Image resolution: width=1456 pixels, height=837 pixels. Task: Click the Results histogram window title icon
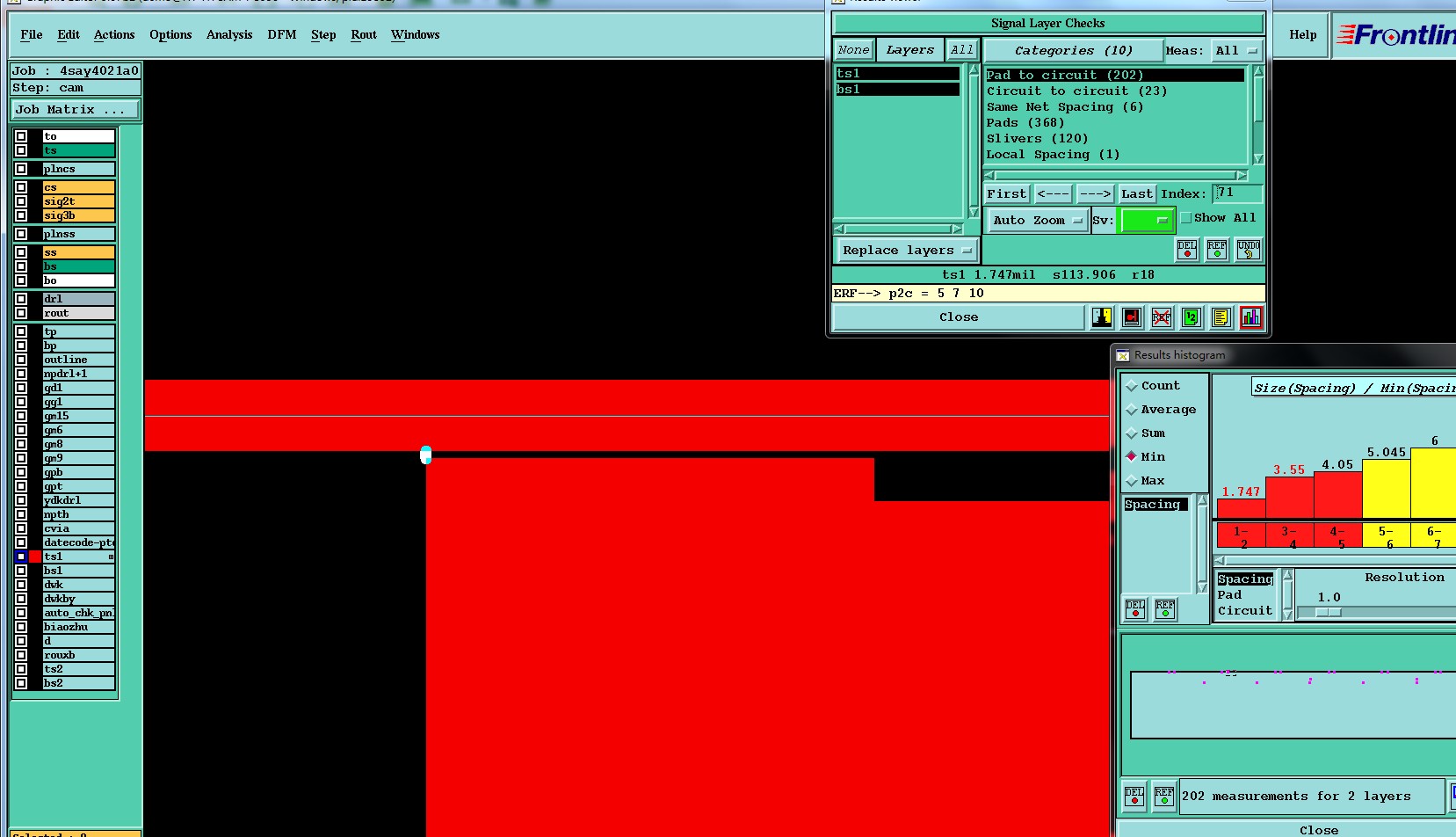pos(1123,355)
